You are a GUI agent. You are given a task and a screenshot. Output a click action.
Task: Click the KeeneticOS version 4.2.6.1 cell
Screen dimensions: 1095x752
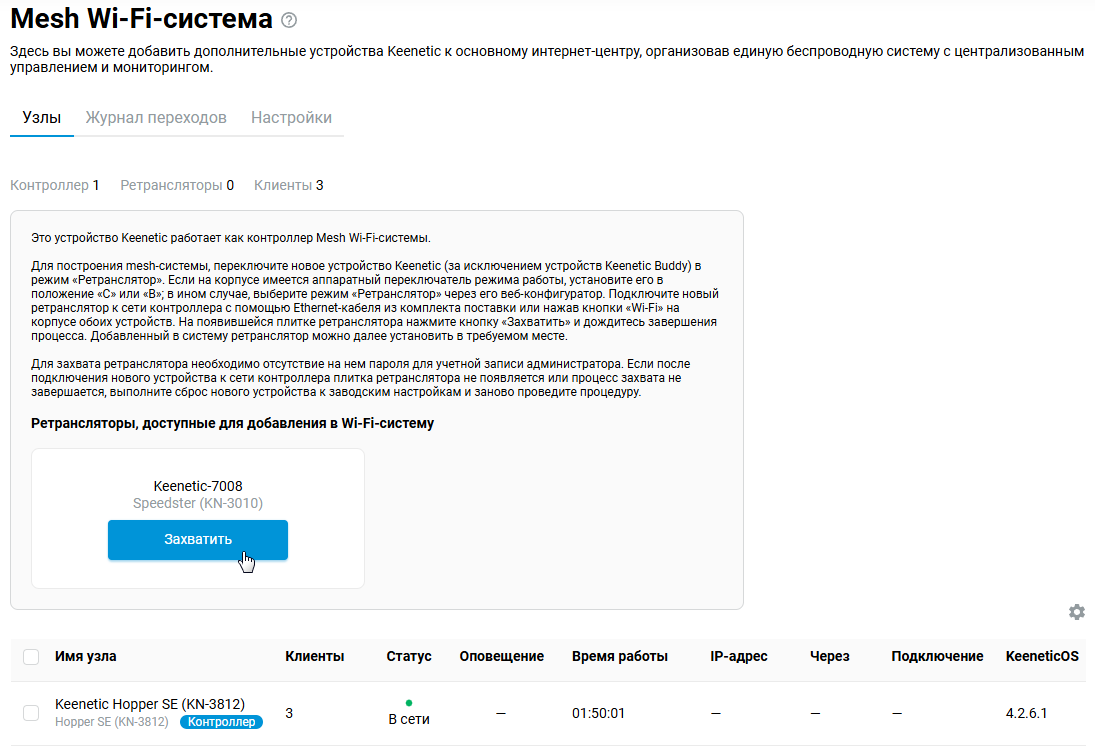[1028, 713]
